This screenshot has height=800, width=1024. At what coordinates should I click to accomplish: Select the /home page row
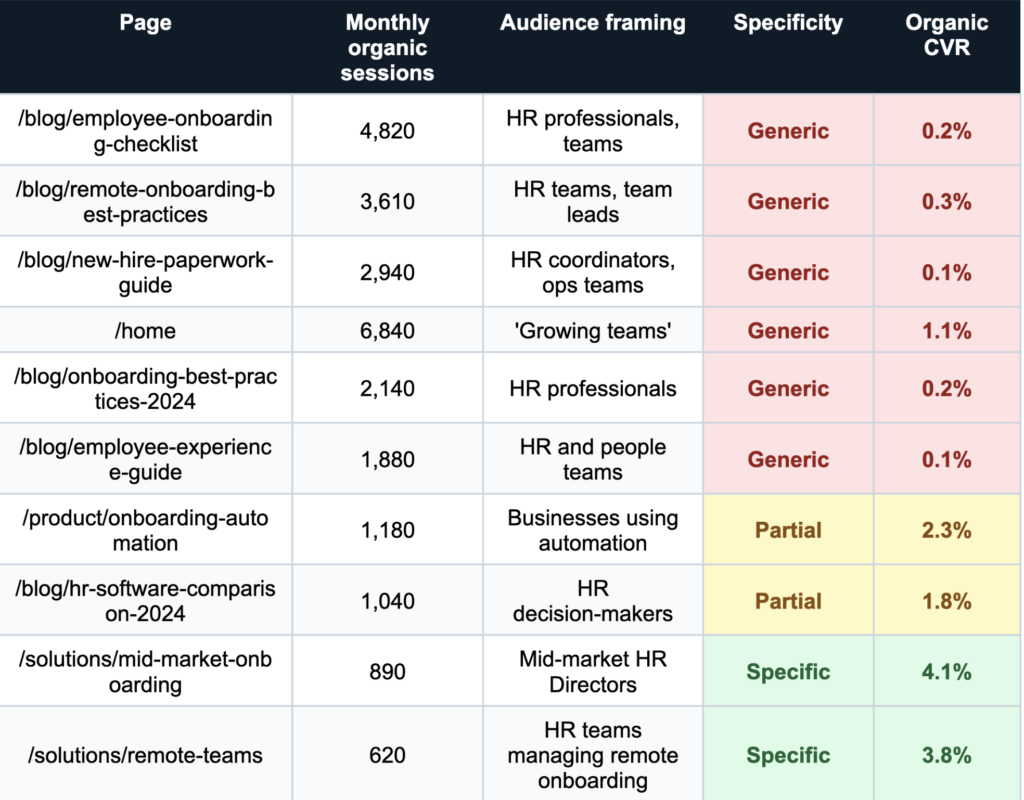[146, 330]
